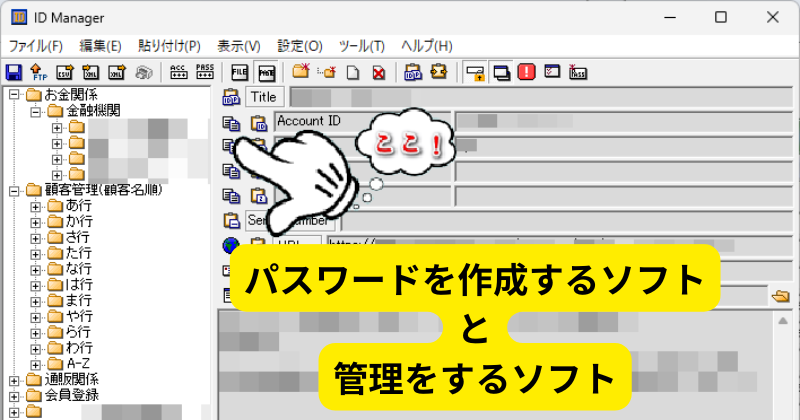Viewport: 800px width, 420px height.
Task: Open the password generator PASS icon
Action: pos(578,72)
